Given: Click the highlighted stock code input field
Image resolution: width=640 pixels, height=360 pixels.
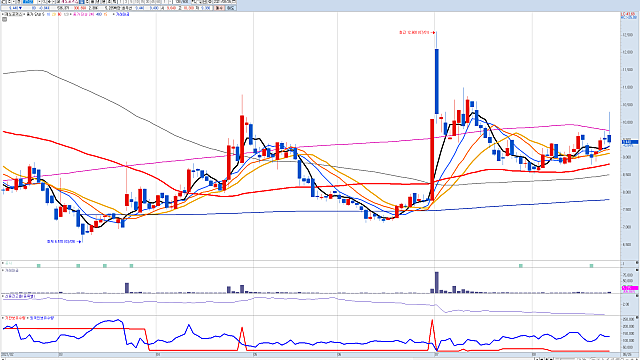Looking at the screenshot, I should click(28, 2).
